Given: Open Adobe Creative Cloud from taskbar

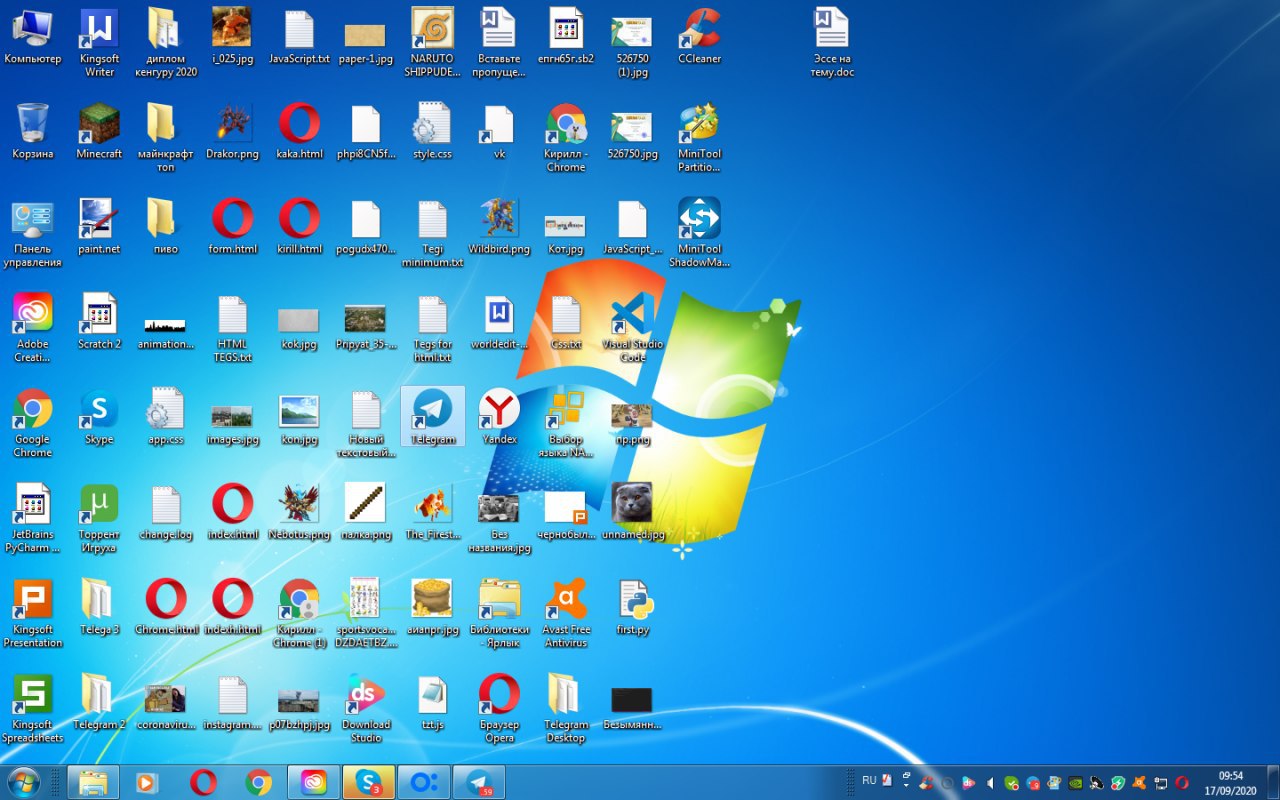Looking at the screenshot, I should point(313,782).
